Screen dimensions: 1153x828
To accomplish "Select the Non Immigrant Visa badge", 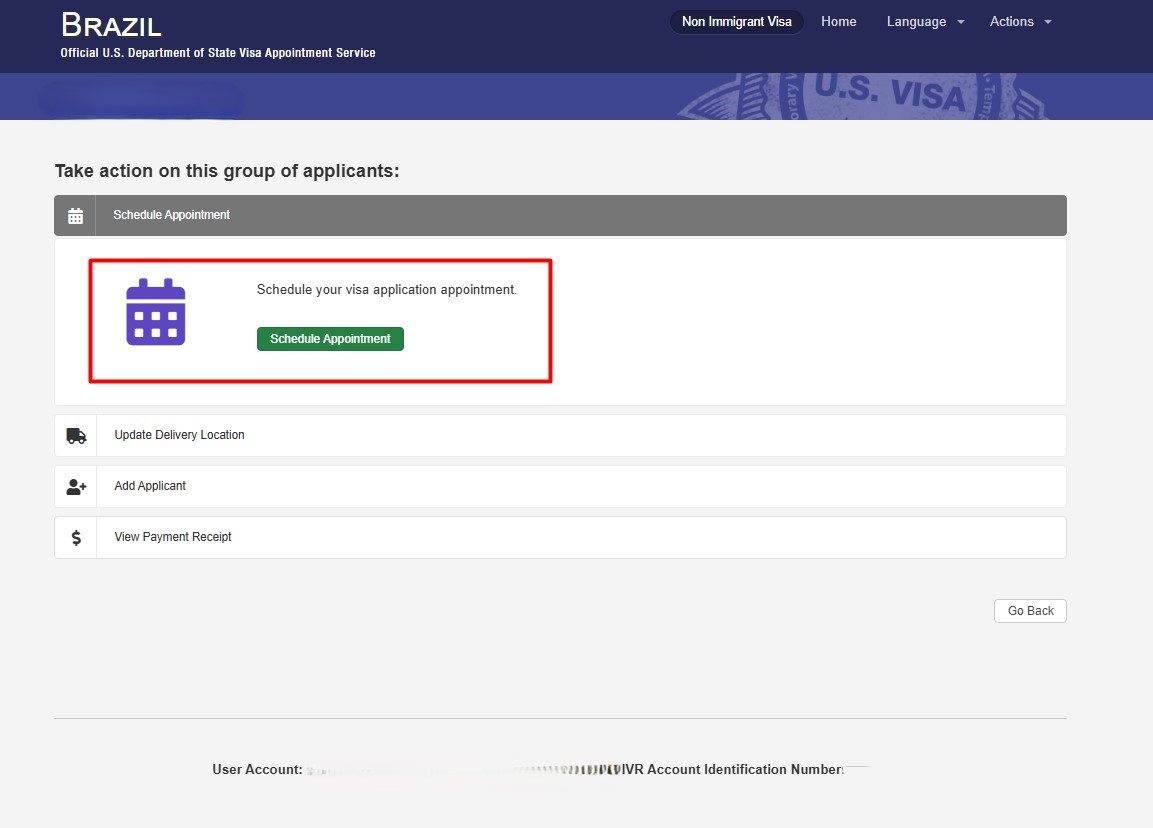I will pyautogui.click(x=736, y=21).
